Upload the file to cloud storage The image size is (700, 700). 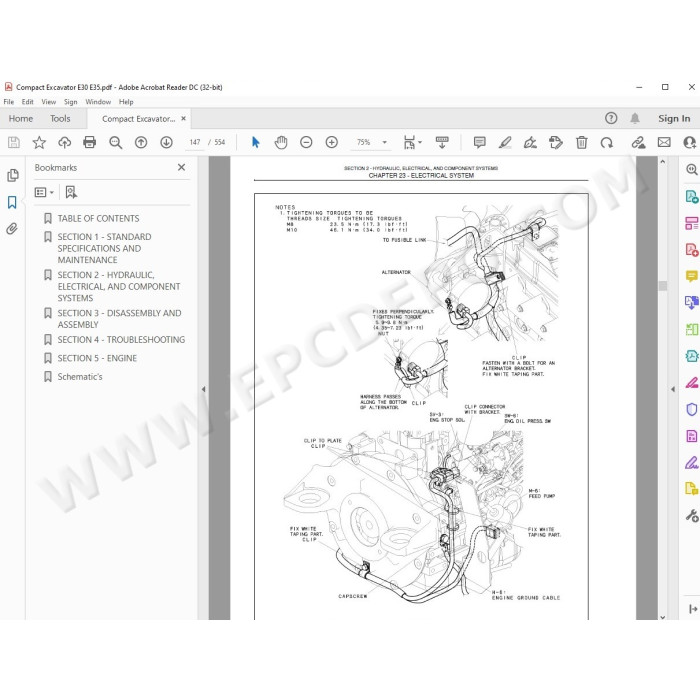65,142
